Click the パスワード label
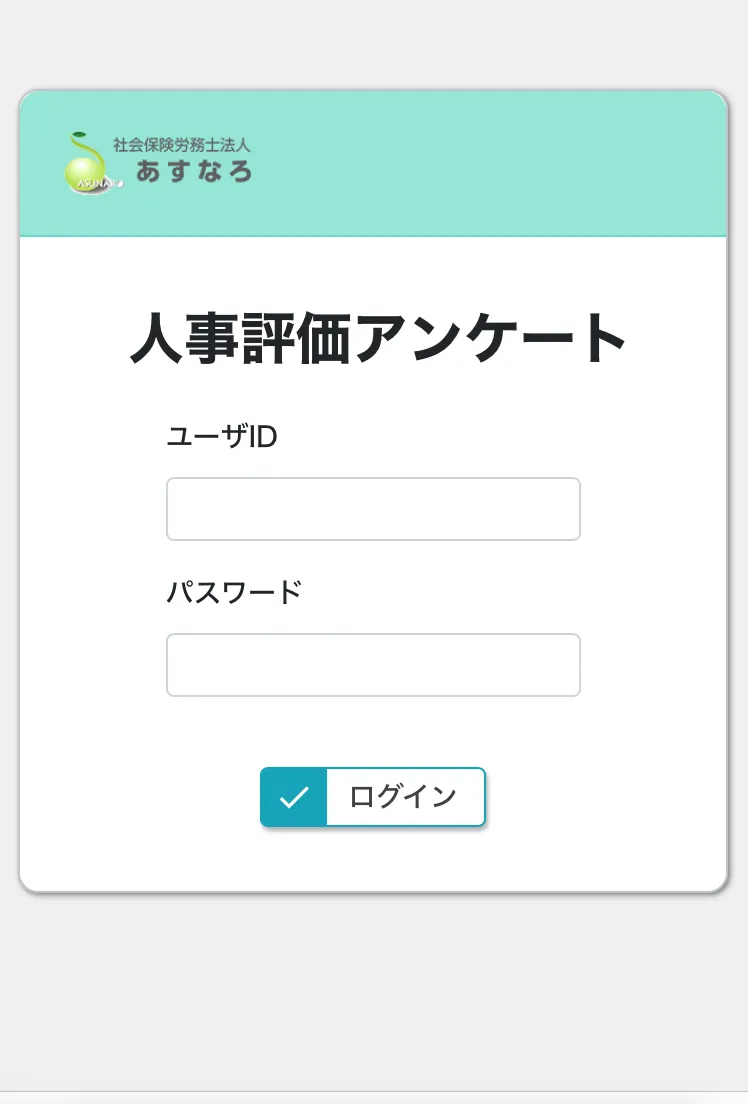The width and height of the screenshot is (750, 1104). [233, 592]
